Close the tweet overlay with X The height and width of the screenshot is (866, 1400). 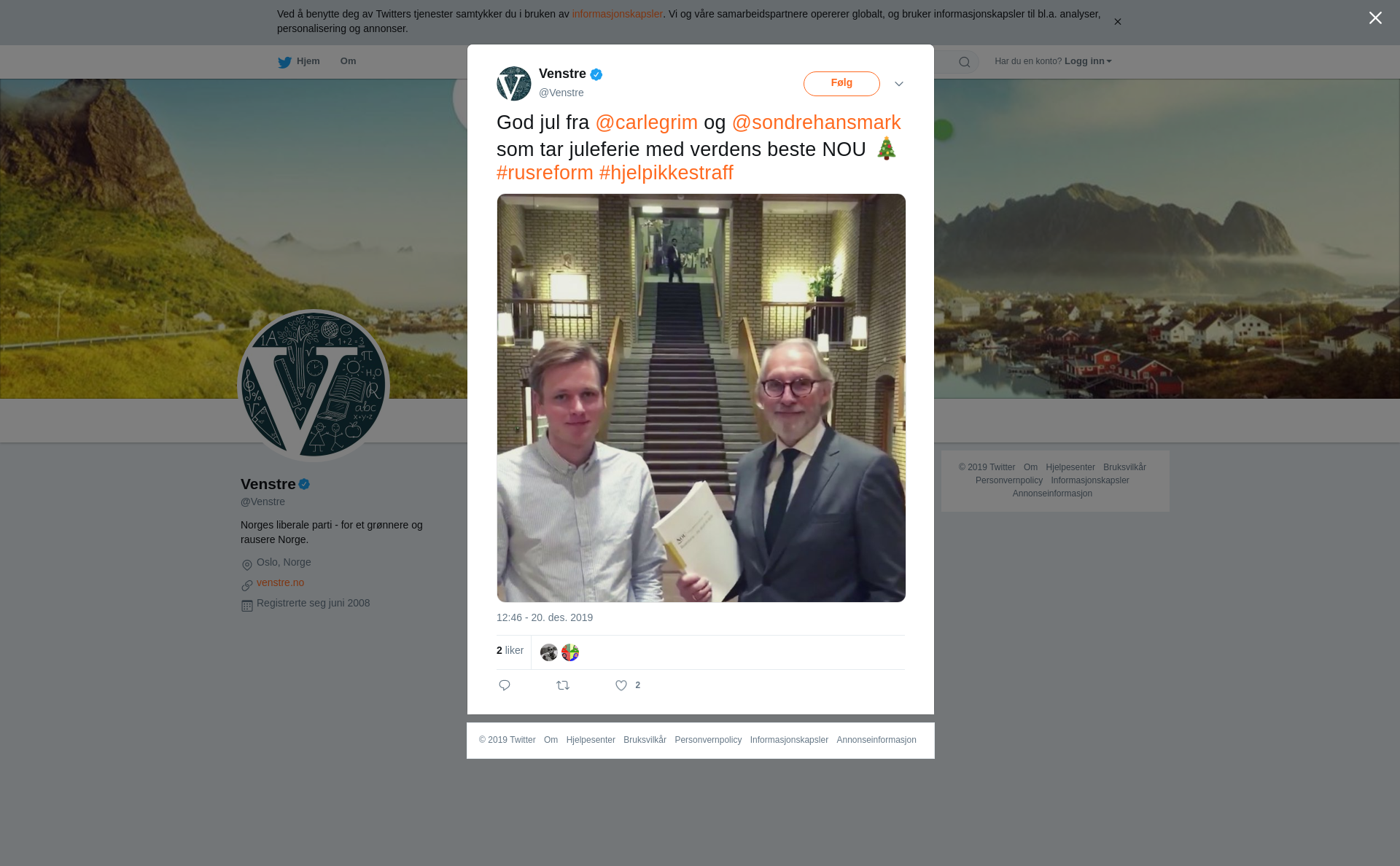(1375, 18)
